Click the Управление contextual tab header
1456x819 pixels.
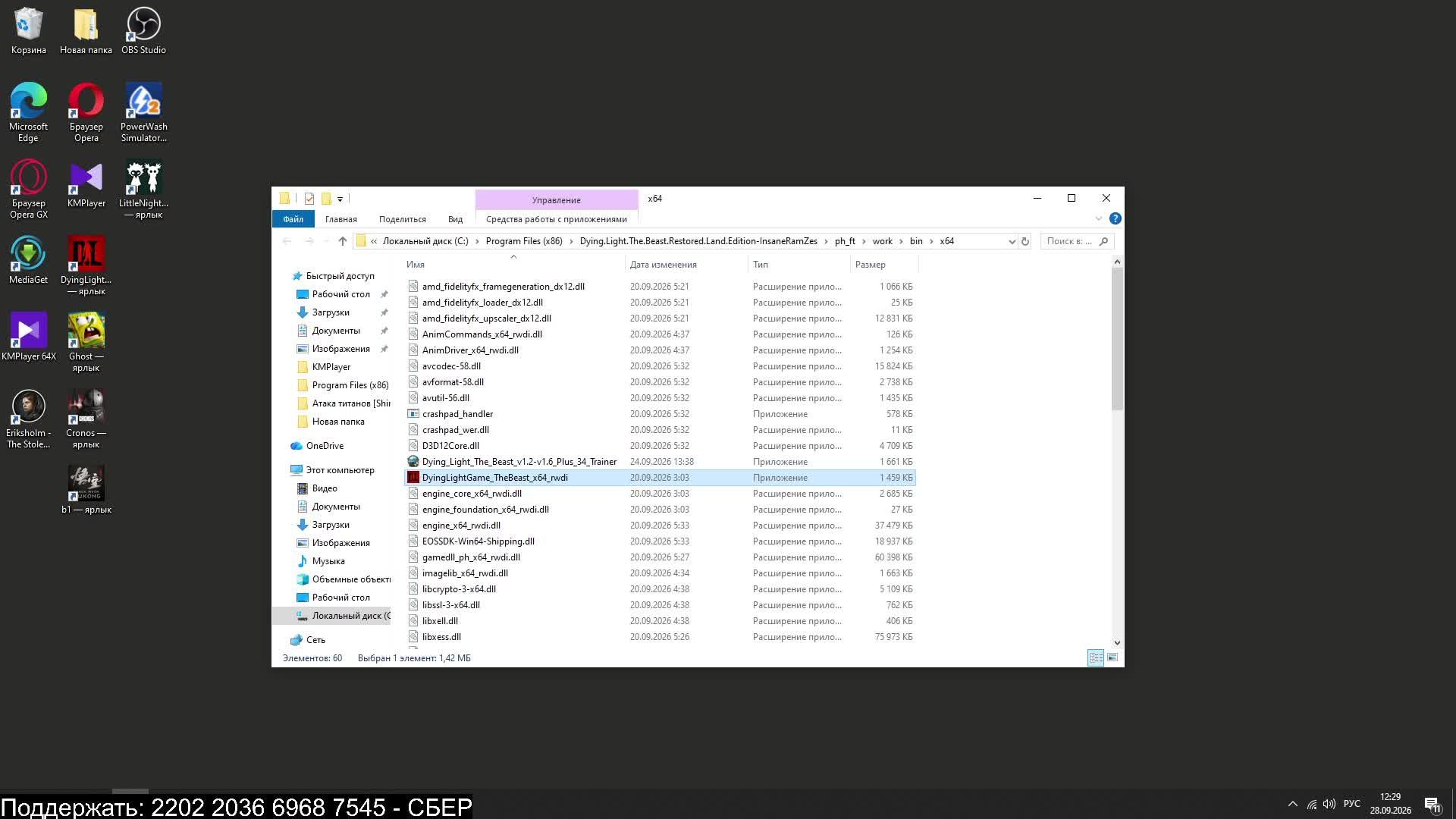pos(557,200)
